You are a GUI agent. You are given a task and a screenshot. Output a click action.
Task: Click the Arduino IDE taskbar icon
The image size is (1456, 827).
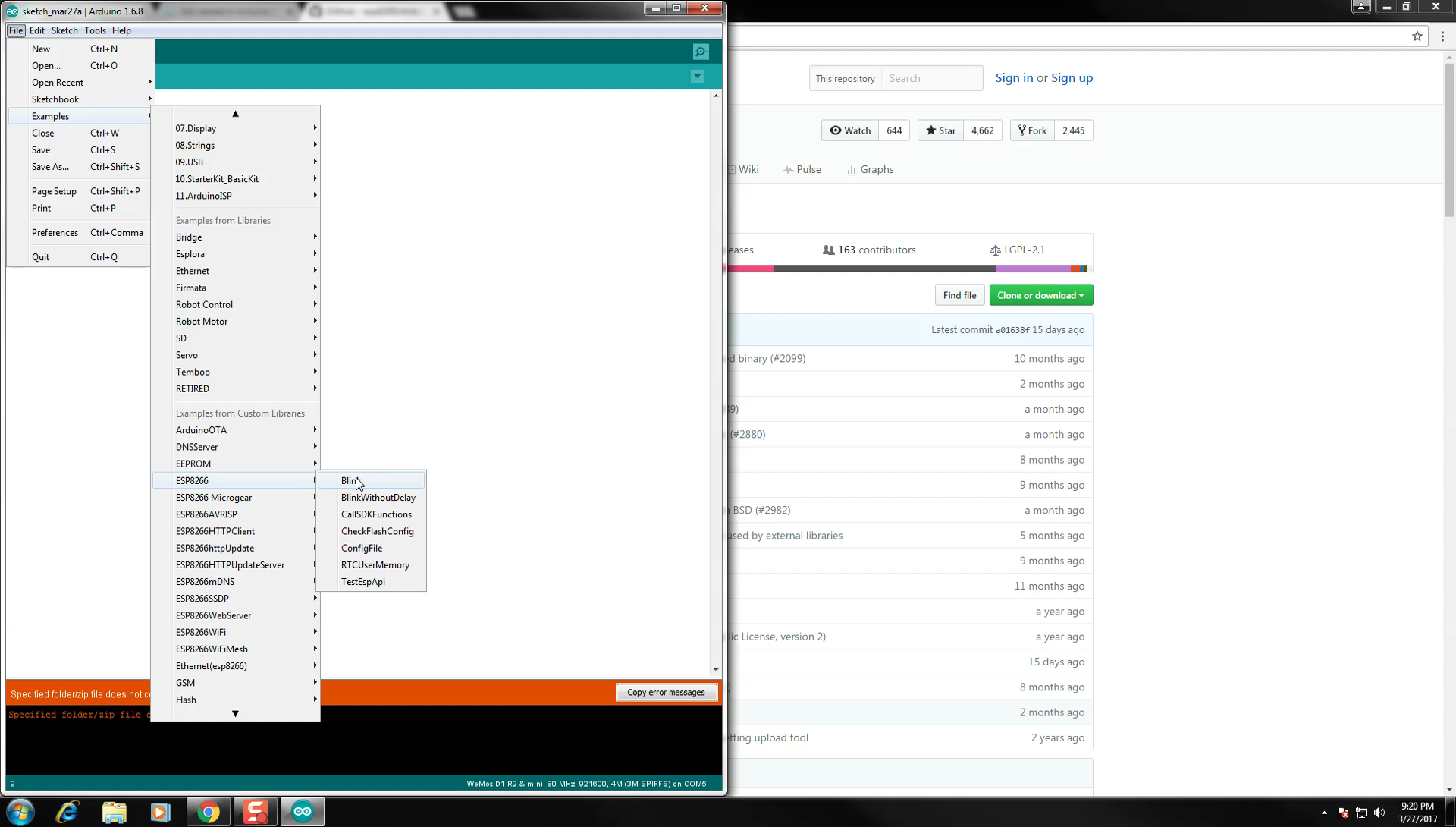[x=302, y=811]
